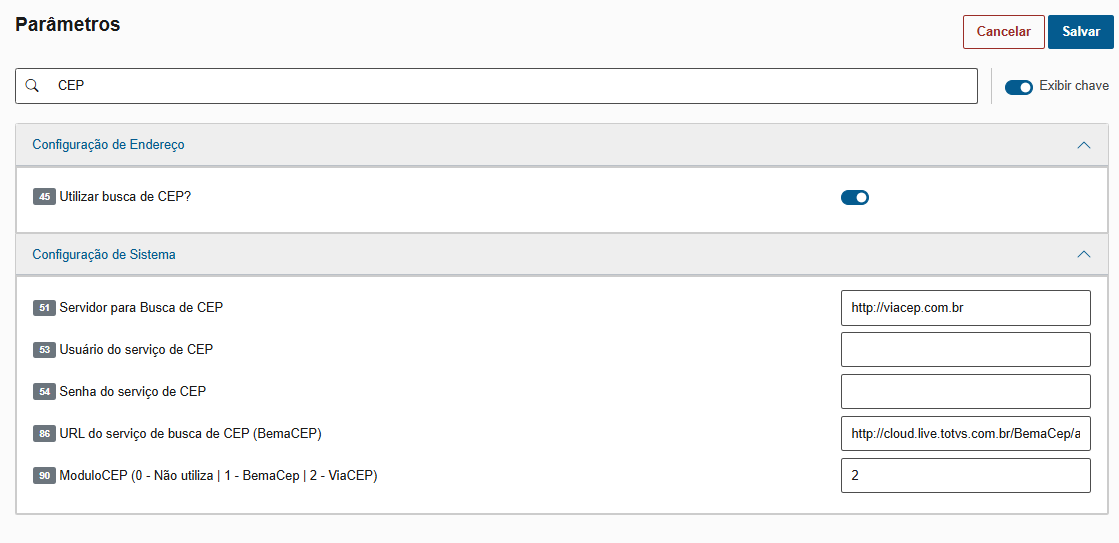1119x543 pixels.
Task: Collapse Configuração de Sistema chevron
Action: (1084, 255)
